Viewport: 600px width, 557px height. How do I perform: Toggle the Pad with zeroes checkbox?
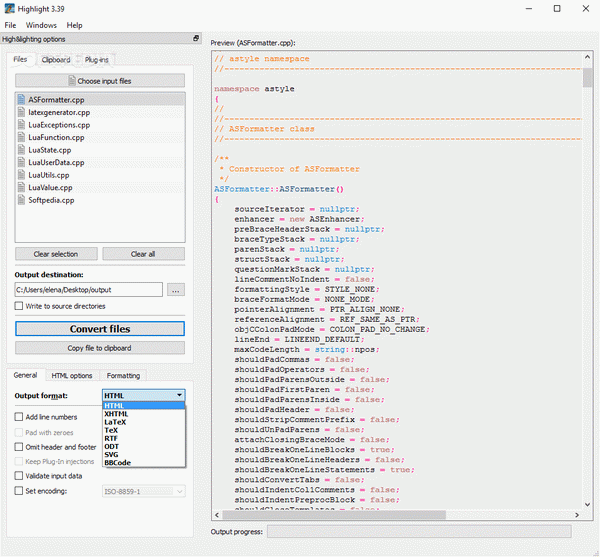click(x=19, y=433)
